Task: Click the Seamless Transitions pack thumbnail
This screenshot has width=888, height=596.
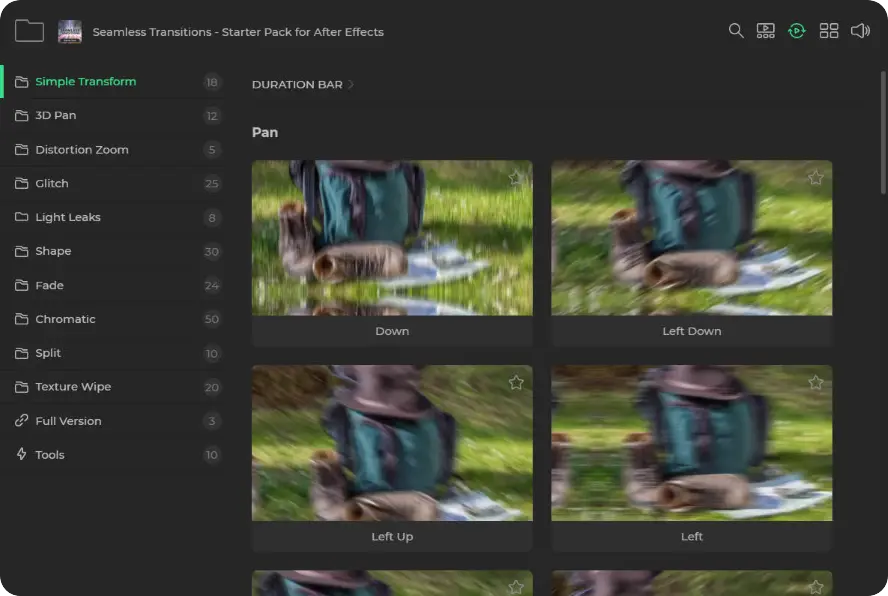Action: (x=70, y=32)
